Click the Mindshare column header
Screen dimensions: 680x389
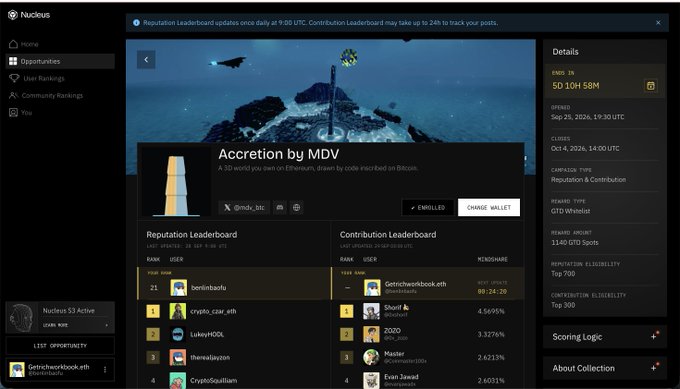[x=492, y=259]
